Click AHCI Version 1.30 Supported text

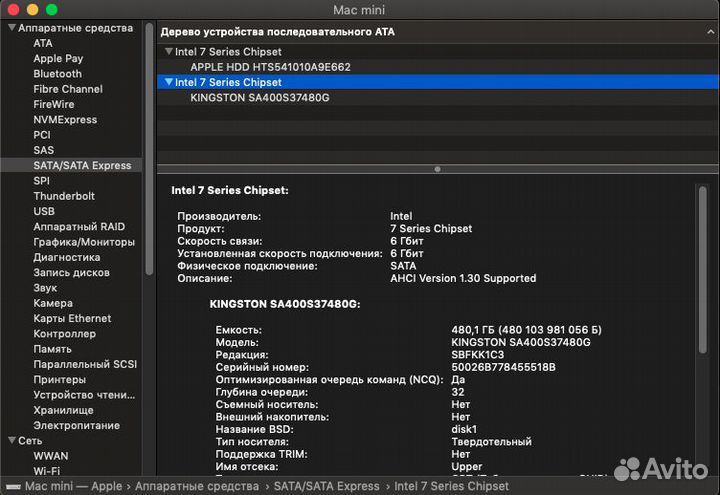click(463, 278)
